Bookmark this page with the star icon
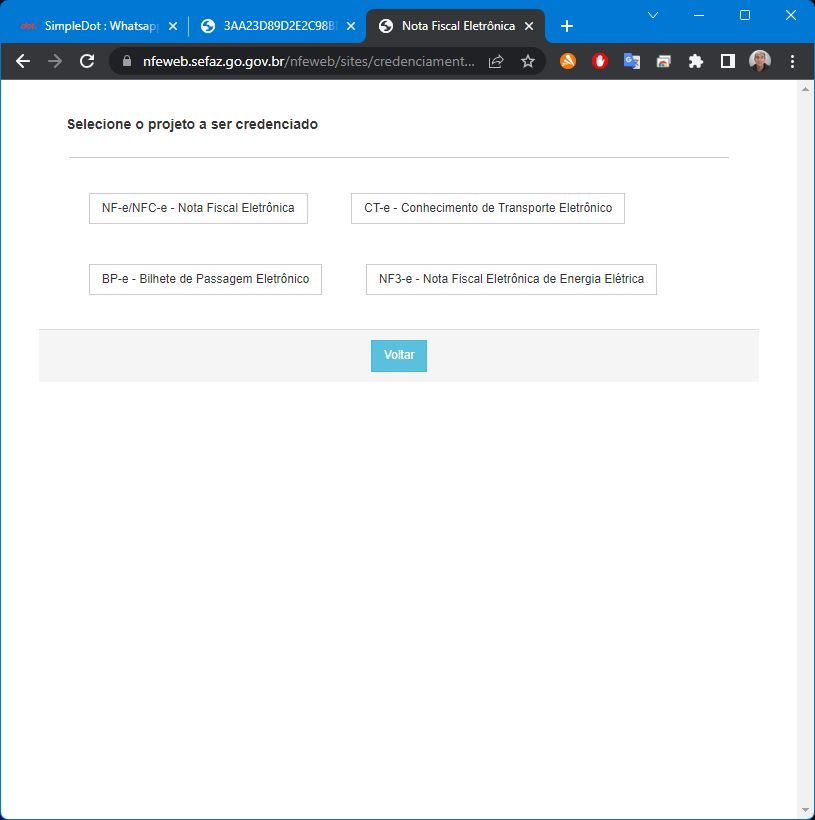Screen dimensions: 815x820 [528, 61]
